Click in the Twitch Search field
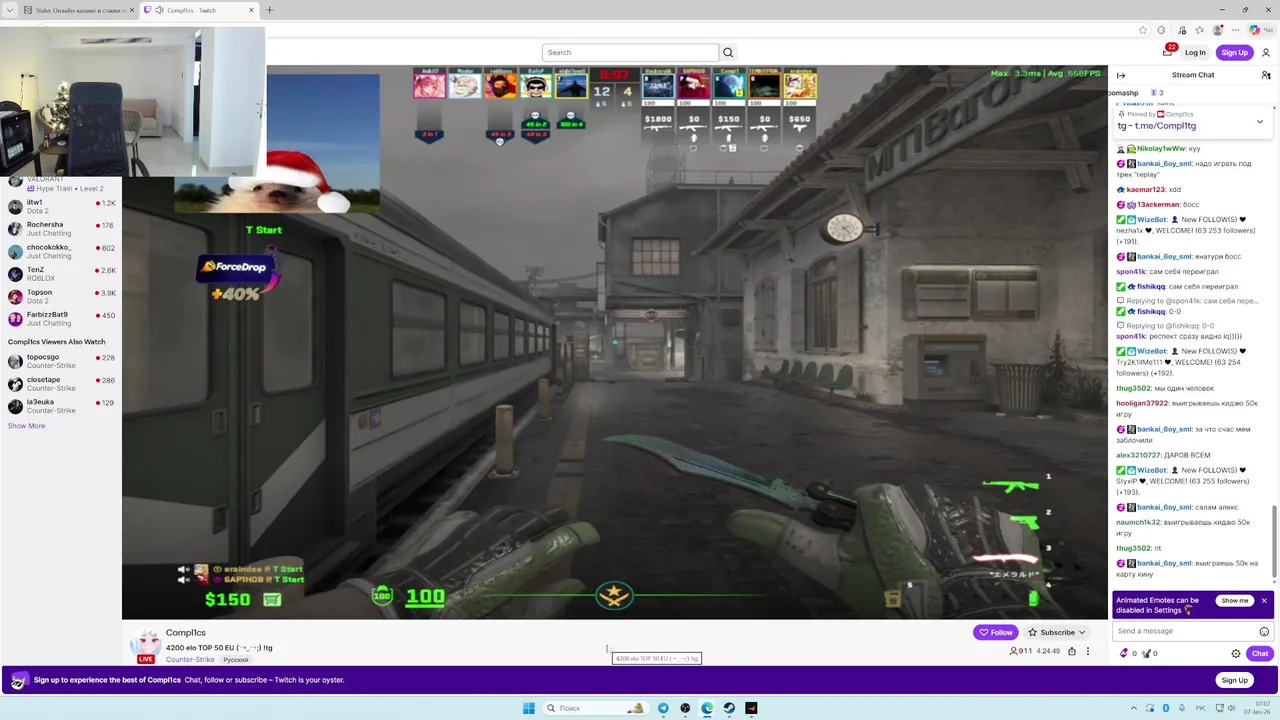The width and height of the screenshot is (1280, 720). [x=630, y=52]
